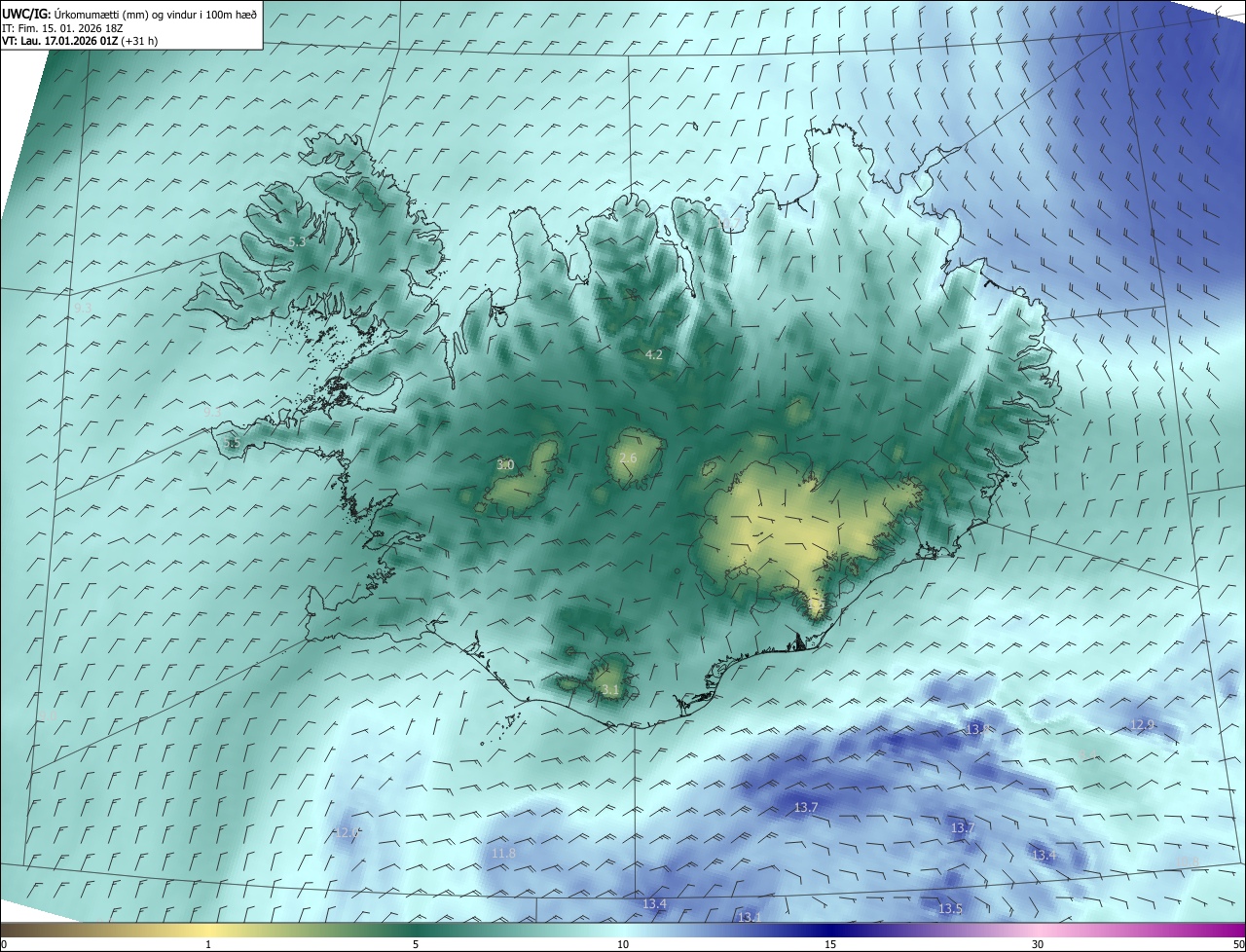1246x952 pixels.
Task: Pick the pale yellow segment of the color bar
Action: pyautogui.click(x=209, y=932)
